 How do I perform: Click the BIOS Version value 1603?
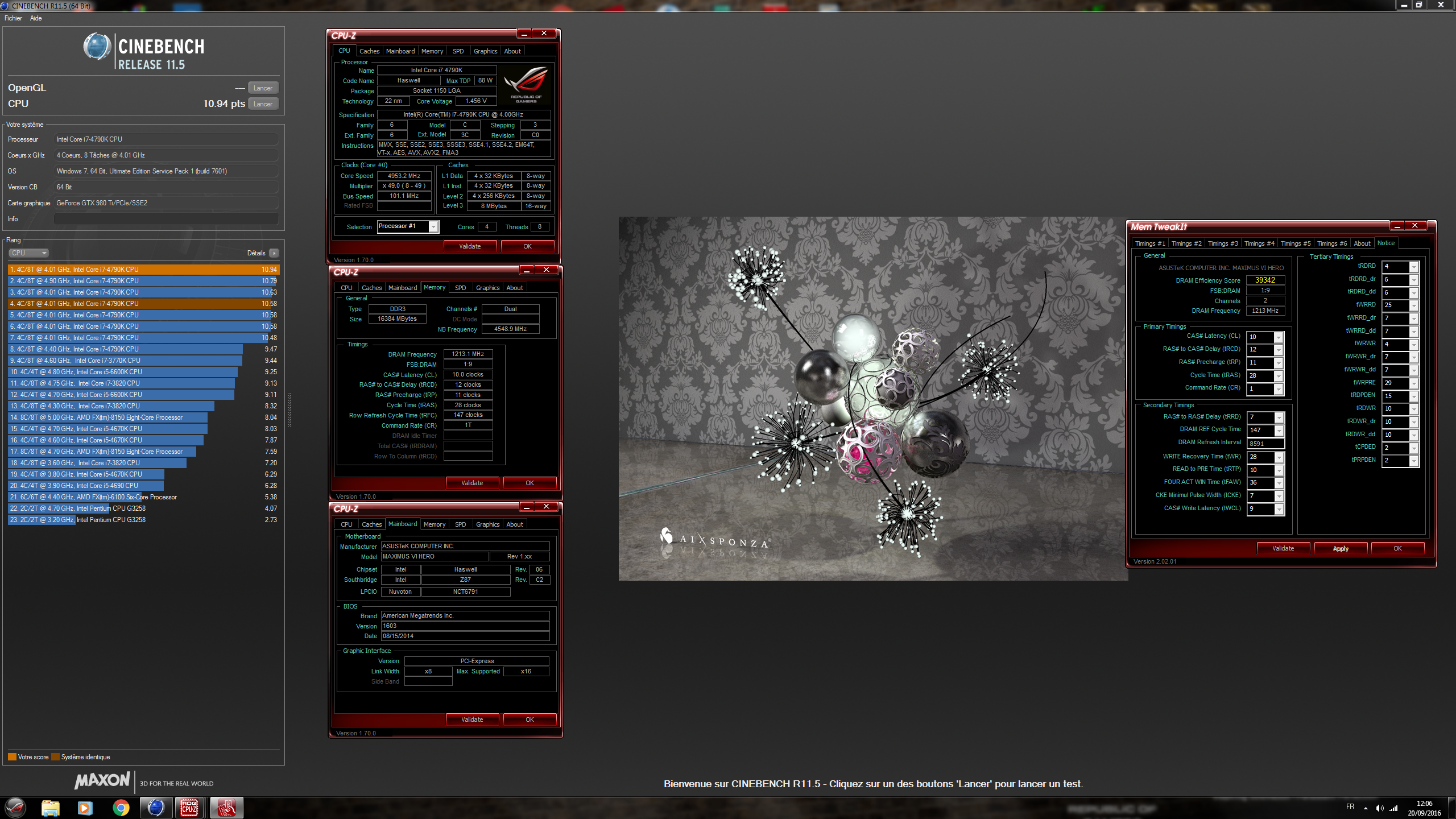tap(465, 626)
